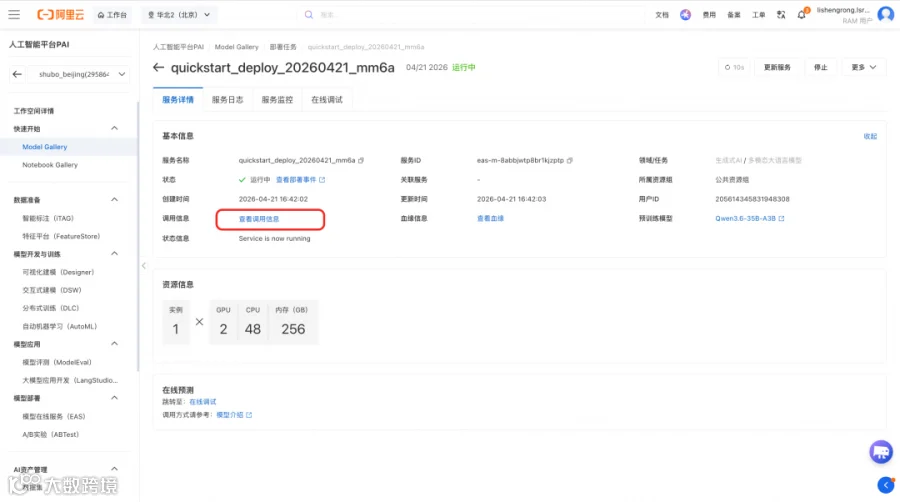Click the 人工智能平台PAI sidebar title
This screenshot has width=900, height=502.
point(39,44)
